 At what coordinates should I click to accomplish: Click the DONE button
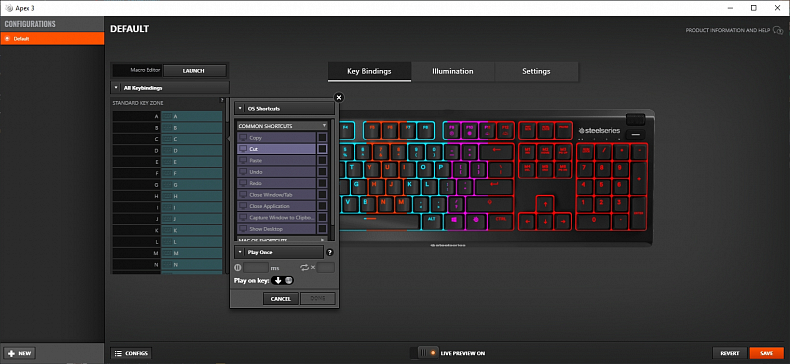tap(318, 298)
